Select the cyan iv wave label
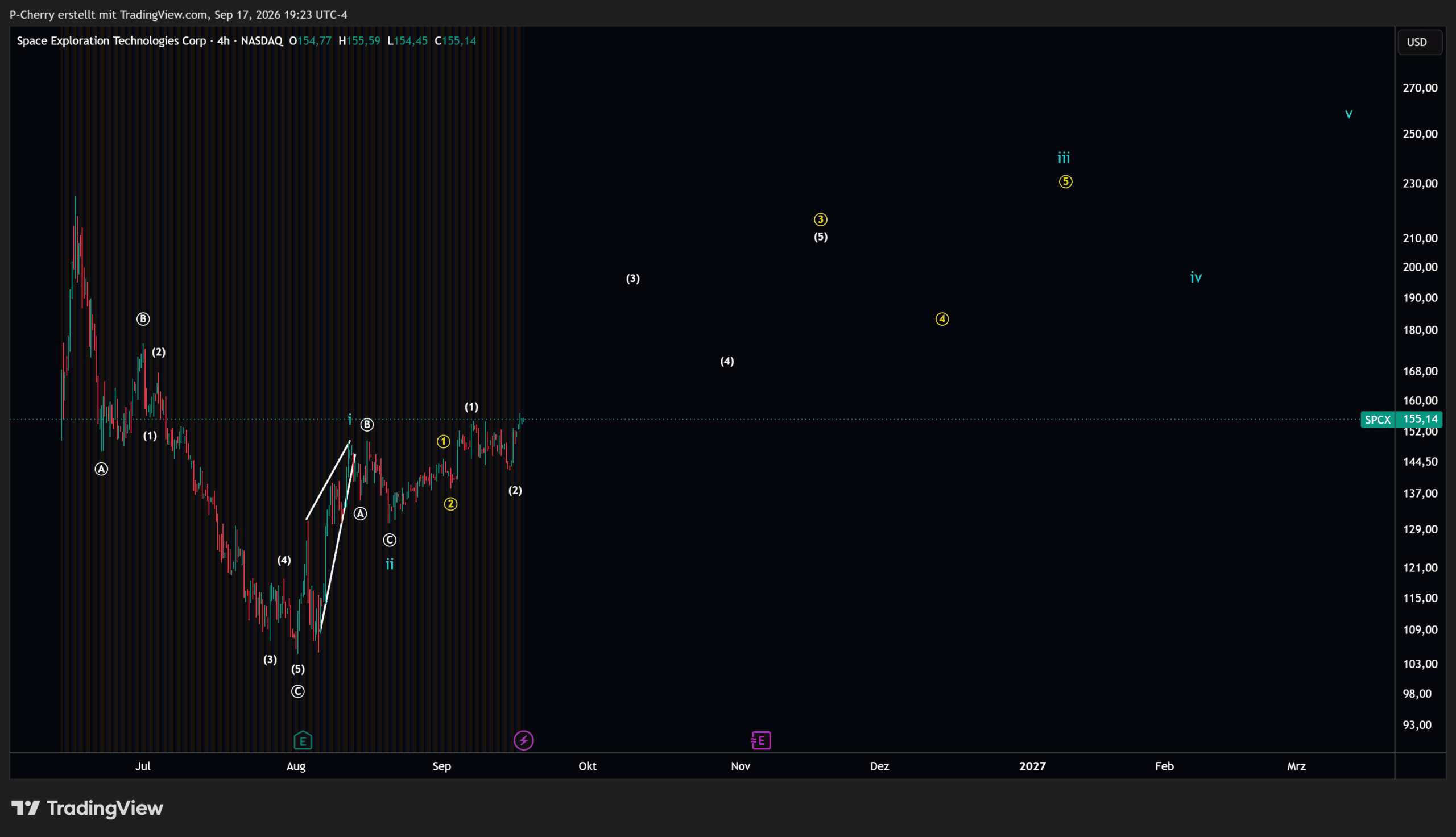Image resolution: width=1456 pixels, height=837 pixels. tap(1196, 277)
